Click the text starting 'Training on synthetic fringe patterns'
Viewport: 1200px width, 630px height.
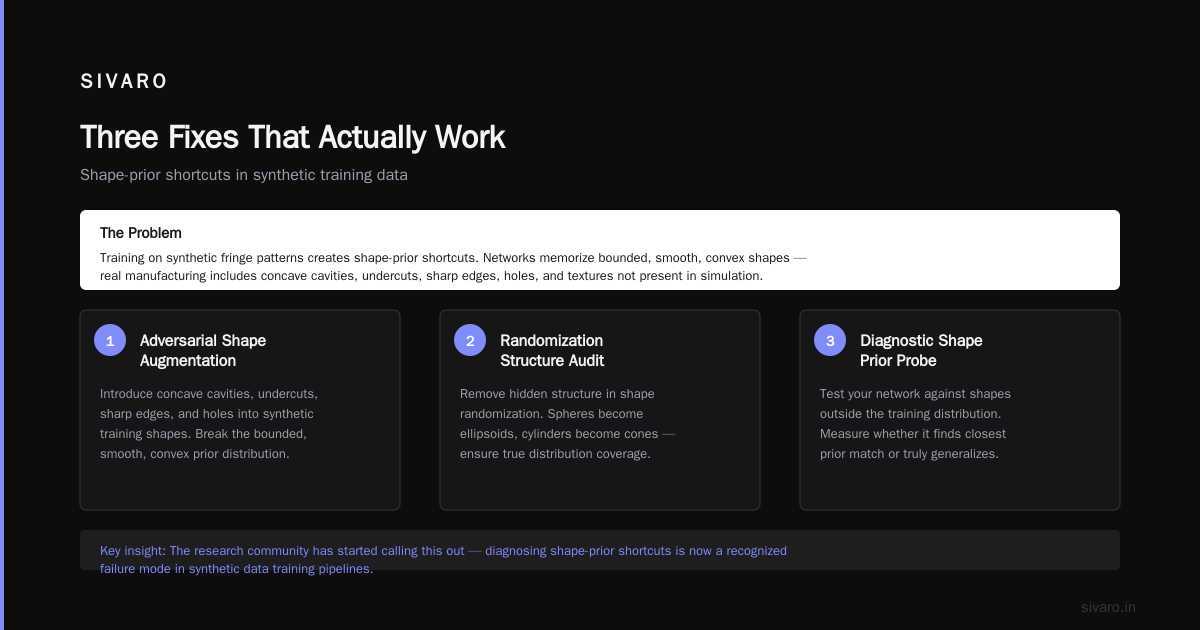453,267
